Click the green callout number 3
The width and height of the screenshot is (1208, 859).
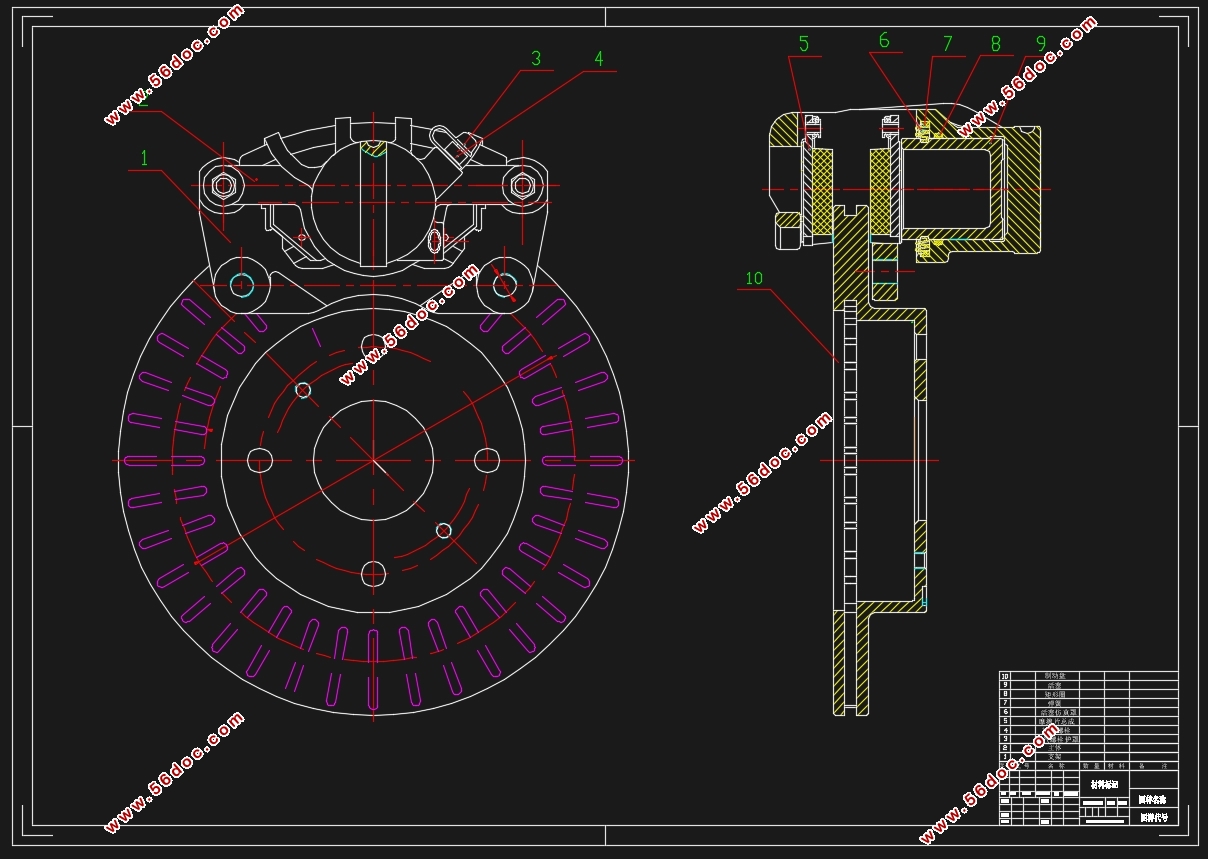(x=536, y=59)
